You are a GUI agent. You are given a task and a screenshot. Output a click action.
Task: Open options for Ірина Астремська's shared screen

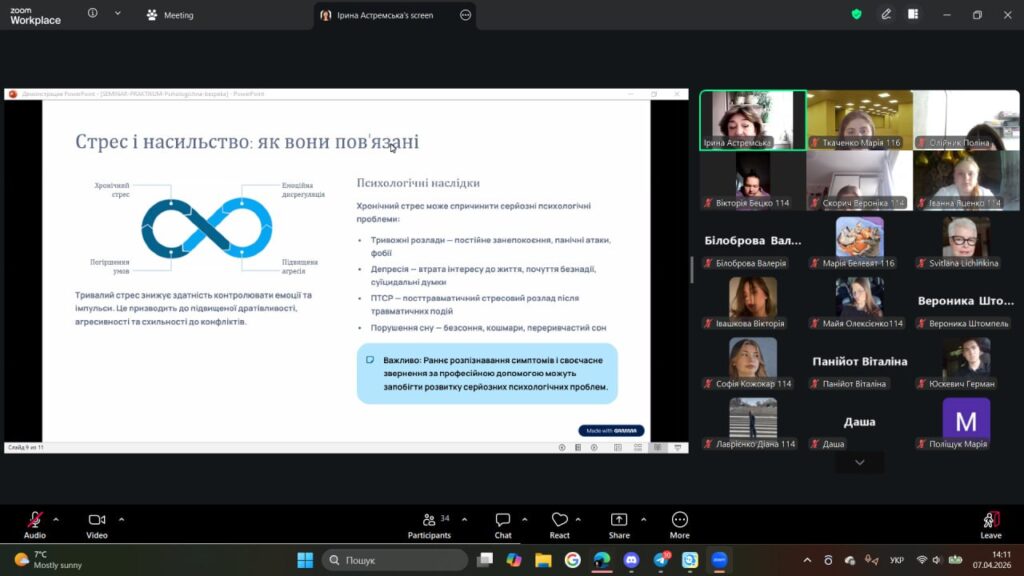pos(465,15)
